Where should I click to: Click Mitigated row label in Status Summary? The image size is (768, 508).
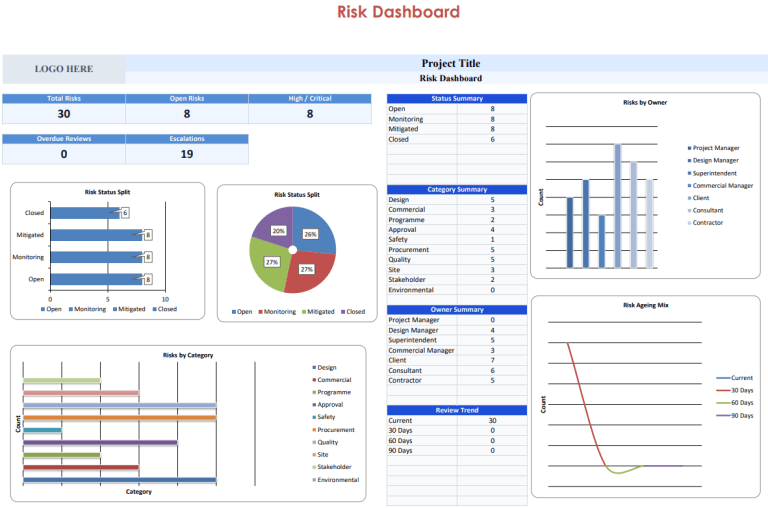(x=403, y=129)
